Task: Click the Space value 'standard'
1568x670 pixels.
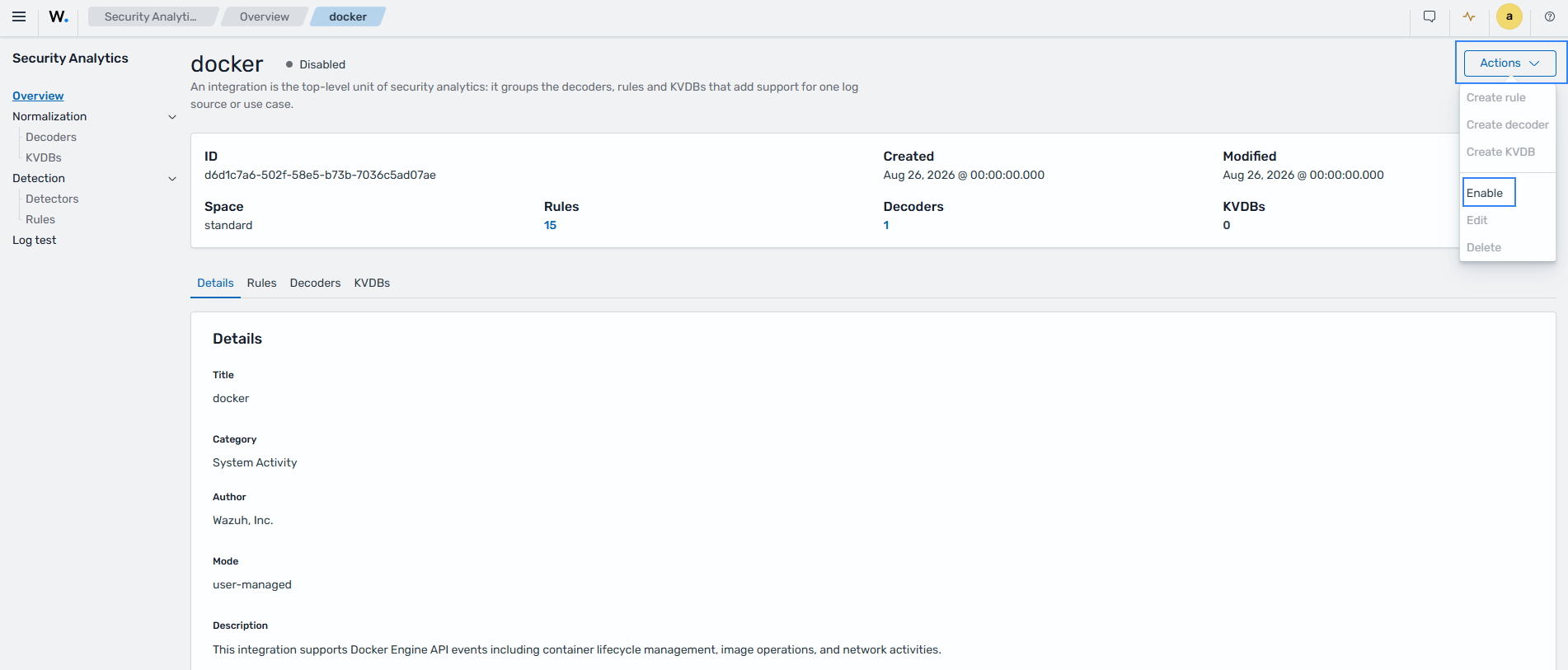Action: tap(228, 225)
